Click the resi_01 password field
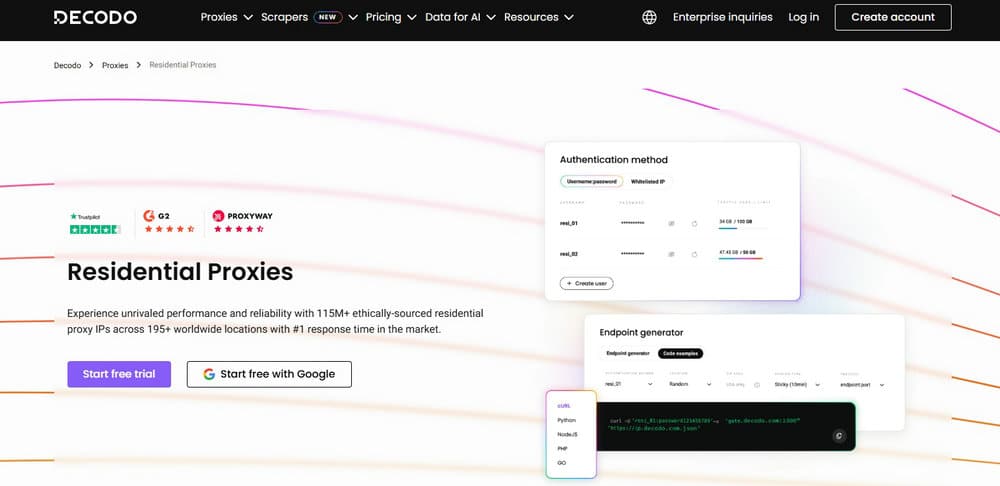Screen dimensions: 1000x486 pos(632,223)
